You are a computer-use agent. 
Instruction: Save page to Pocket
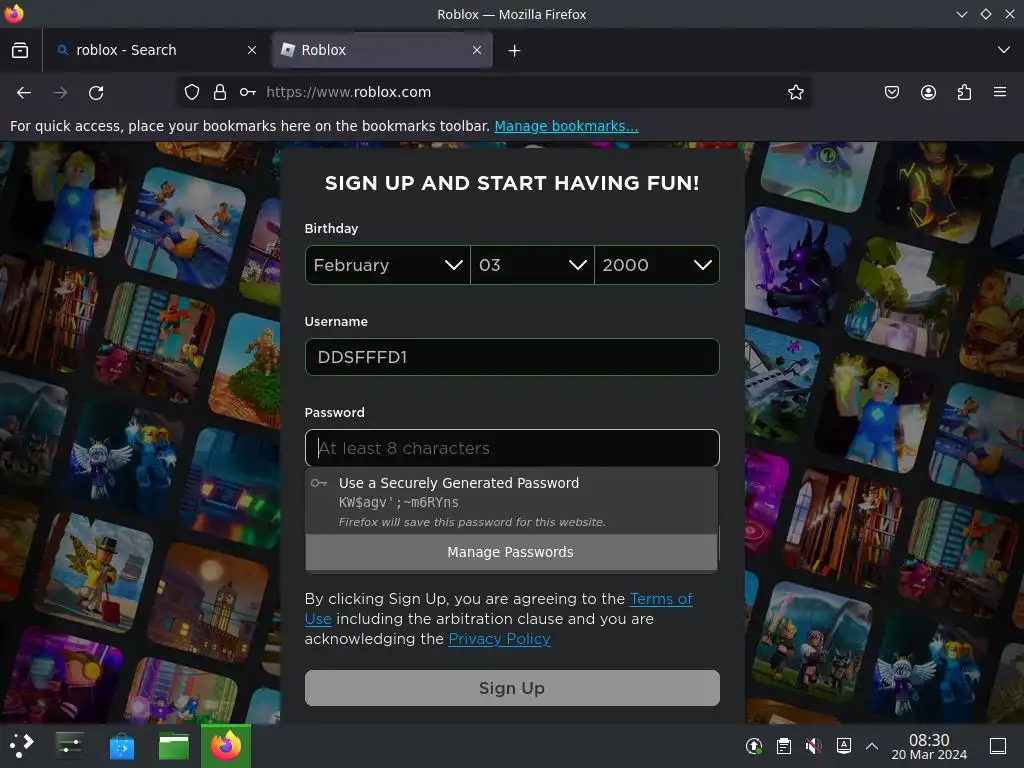tap(891, 92)
